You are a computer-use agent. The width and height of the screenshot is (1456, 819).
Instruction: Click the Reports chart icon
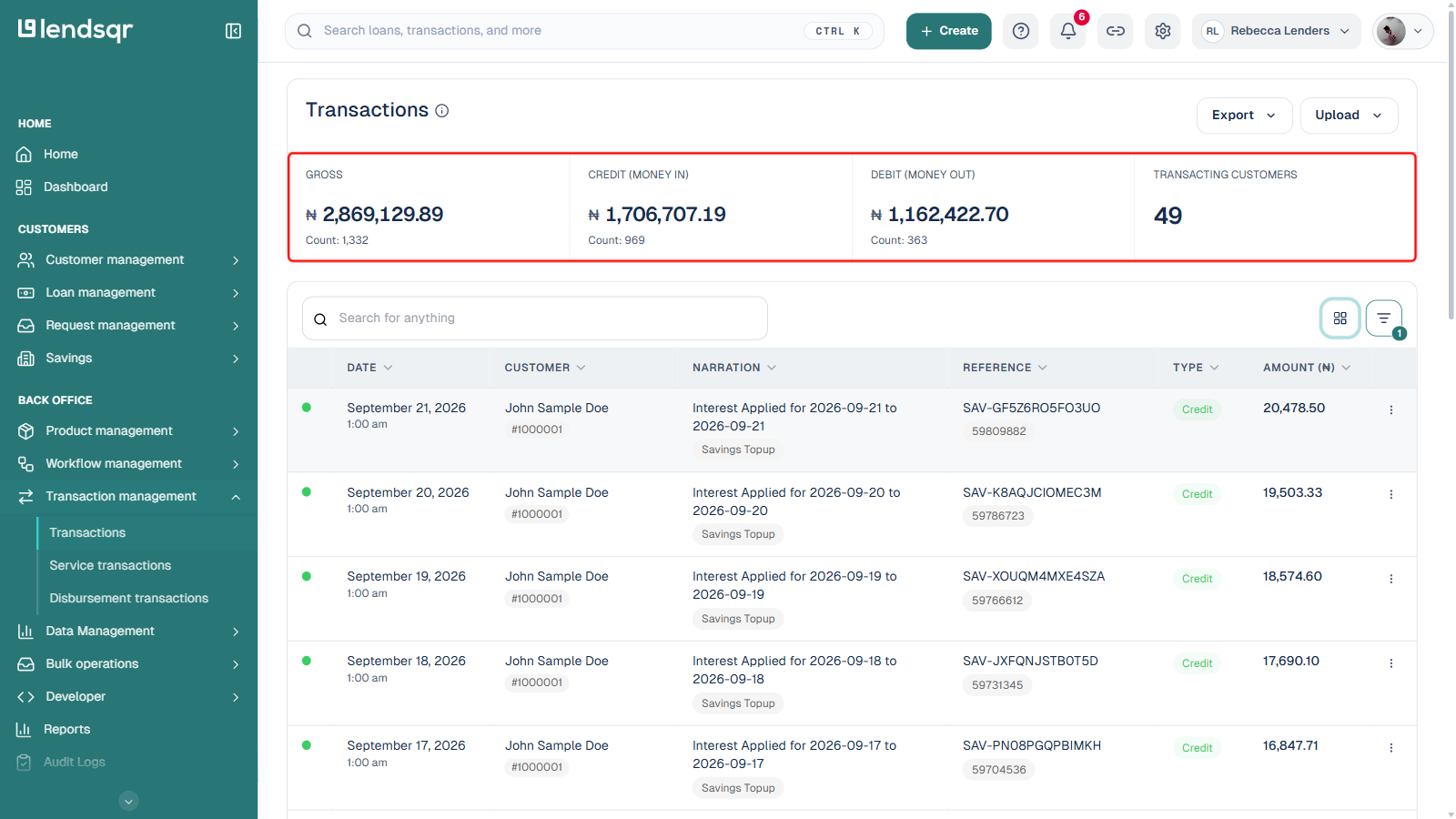pos(25,730)
